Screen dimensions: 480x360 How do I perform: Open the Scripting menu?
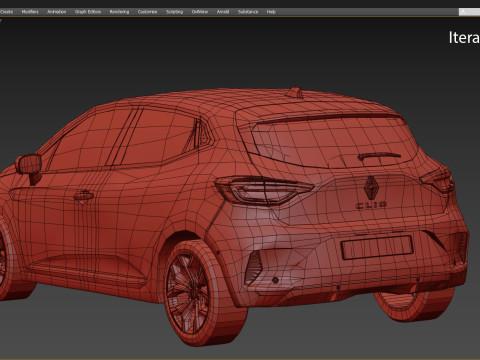(175, 12)
